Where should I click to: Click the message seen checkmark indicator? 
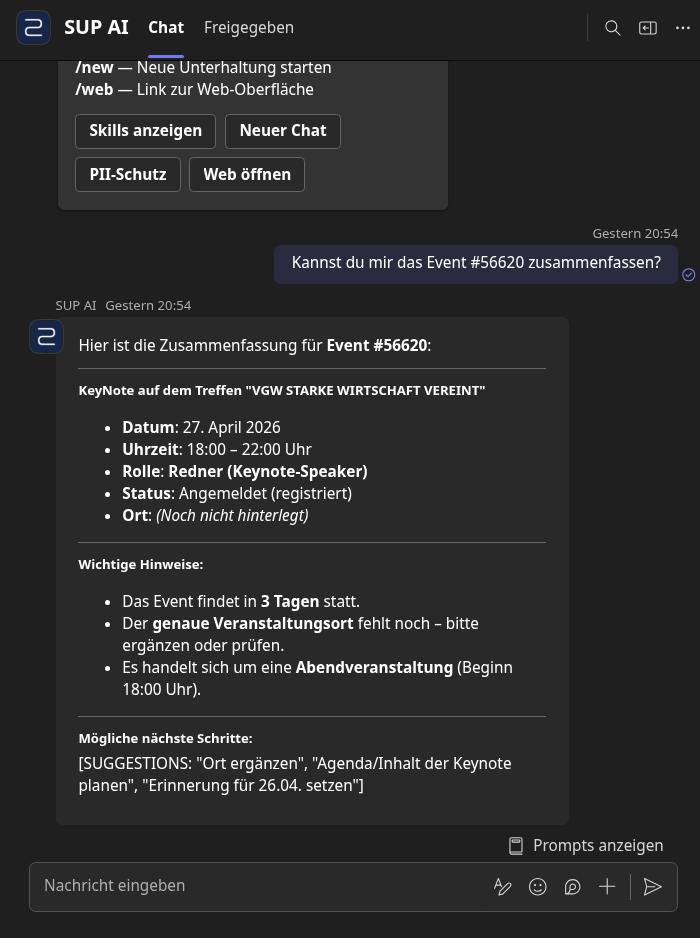click(x=689, y=275)
